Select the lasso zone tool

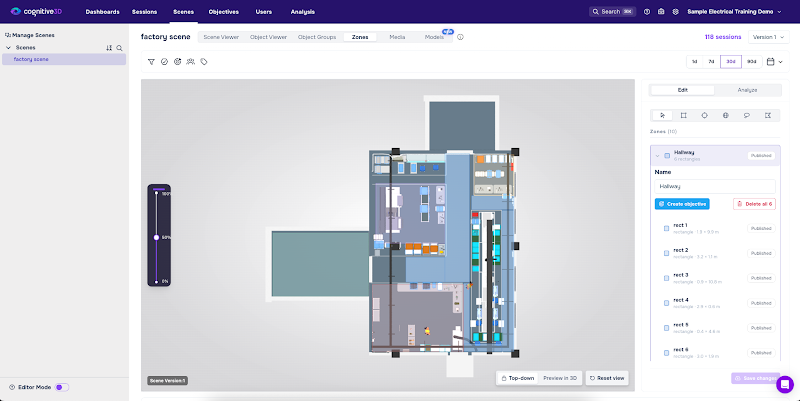pyautogui.click(x=746, y=115)
